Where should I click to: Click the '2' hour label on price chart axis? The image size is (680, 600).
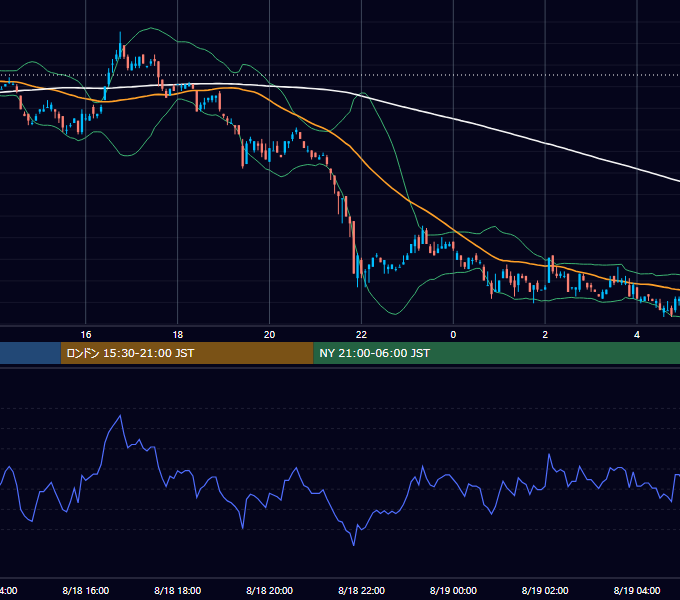coord(545,335)
